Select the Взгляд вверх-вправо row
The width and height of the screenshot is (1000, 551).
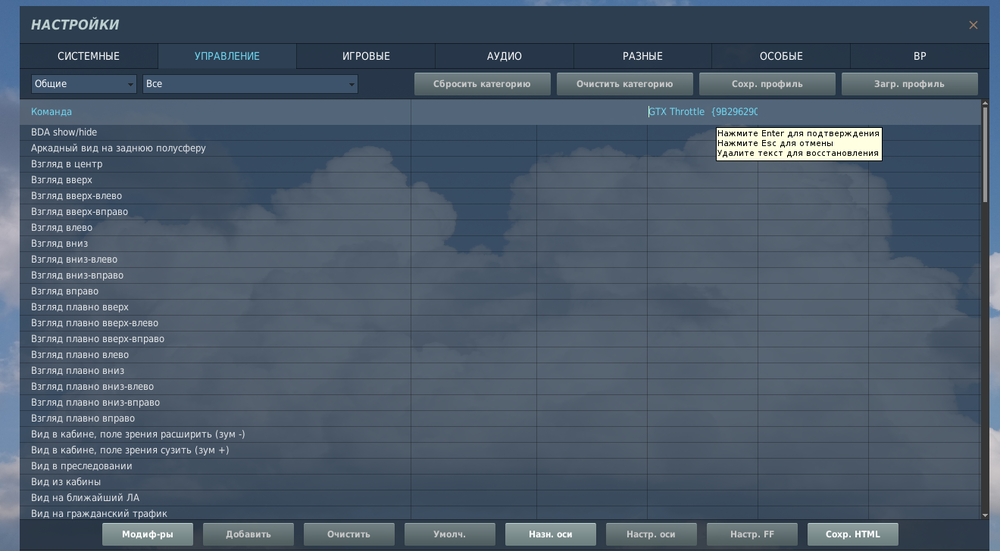tap(500, 212)
